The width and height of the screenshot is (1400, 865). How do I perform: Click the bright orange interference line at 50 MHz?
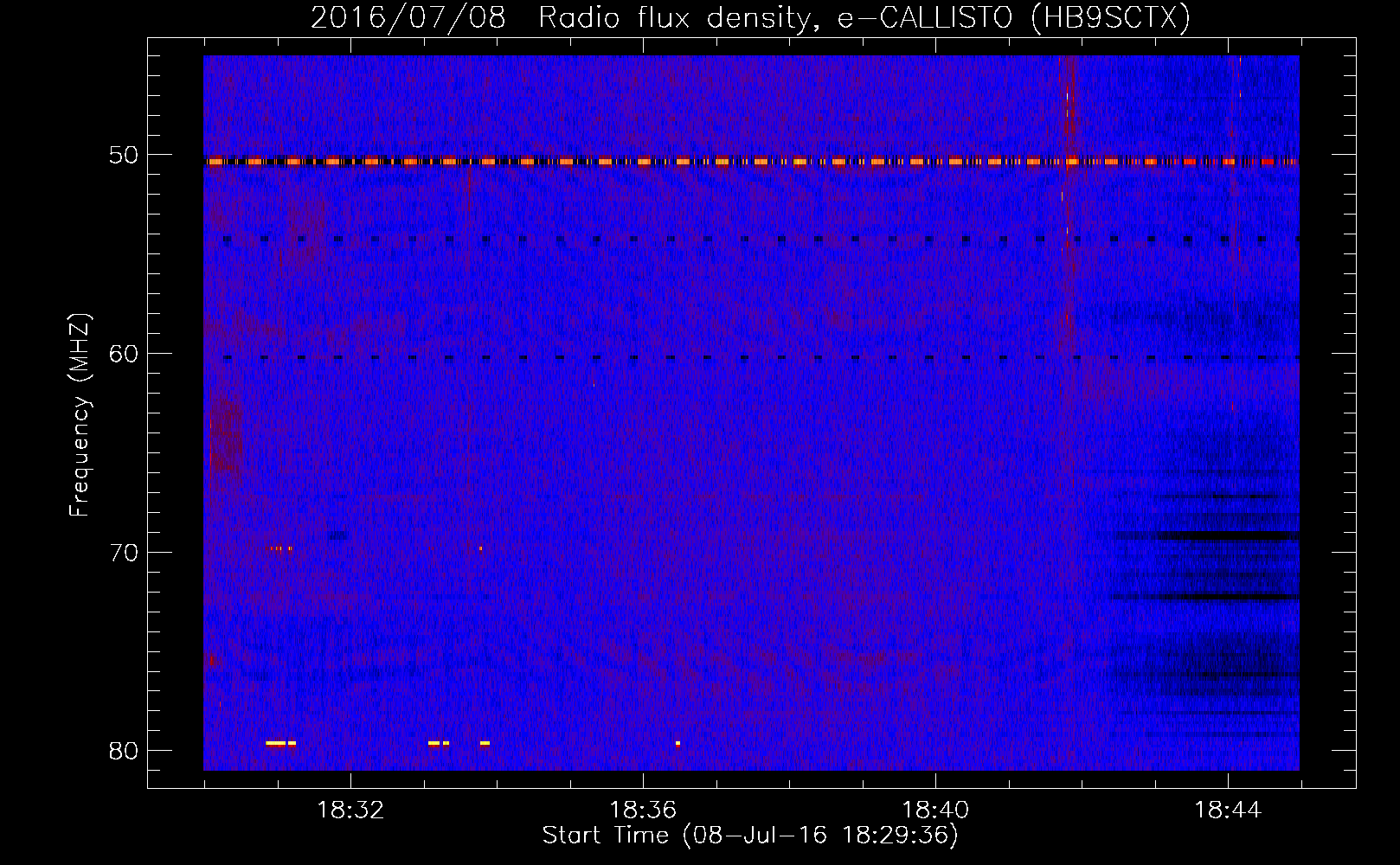click(751, 161)
